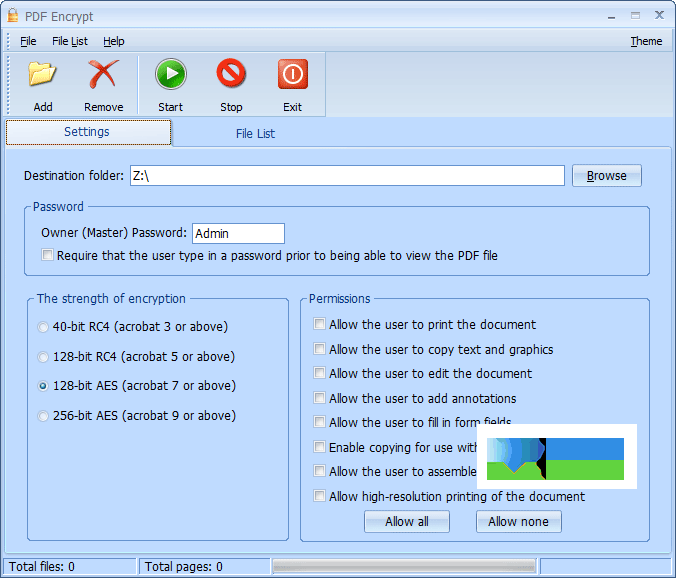The image size is (676, 578).
Task: Click the Remove red X icon
Action: 103,74
